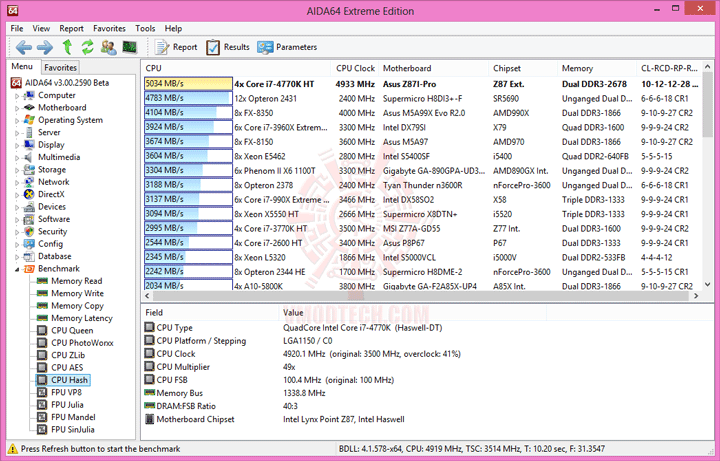Click horizontal scrollbar right arrow
The image size is (720, 461).
pyautogui.click(x=696, y=296)
